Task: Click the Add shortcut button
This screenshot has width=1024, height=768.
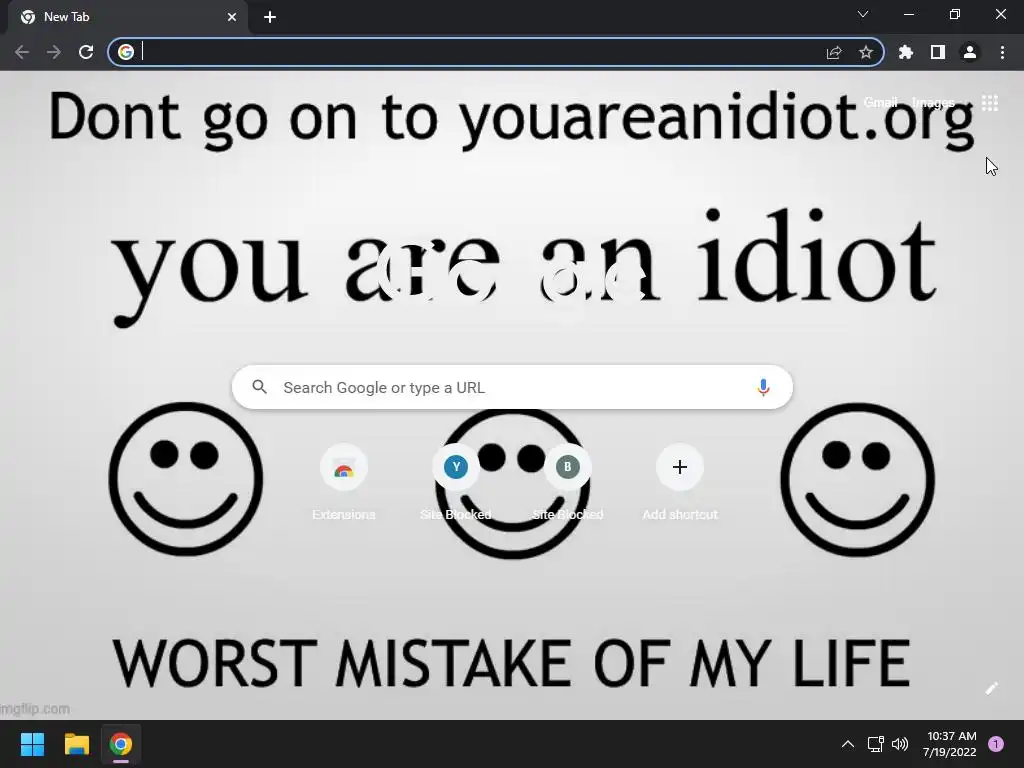Action: (x=680, y=482)
